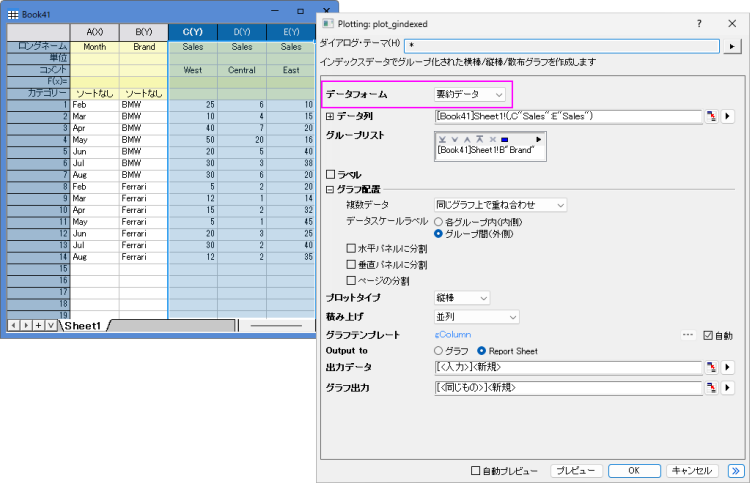The width and height of the screenshot is (750, 483).
Task: Go to next sheet tab arrow in Book41
Action: click(x=26, y=326)
